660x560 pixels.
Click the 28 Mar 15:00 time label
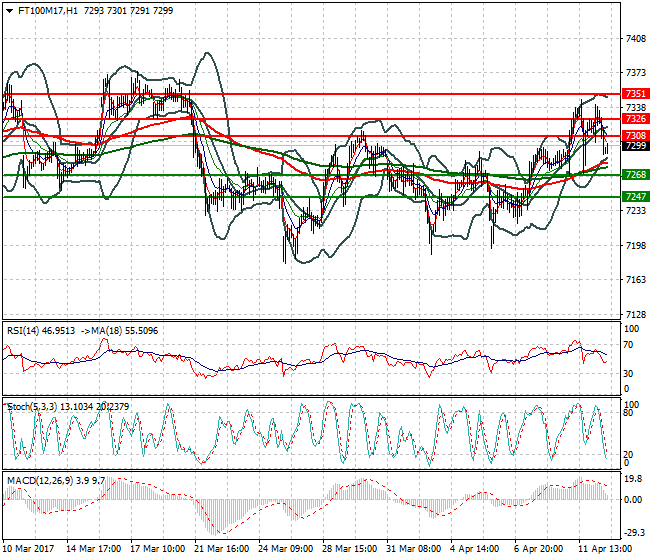click(350, 549)
